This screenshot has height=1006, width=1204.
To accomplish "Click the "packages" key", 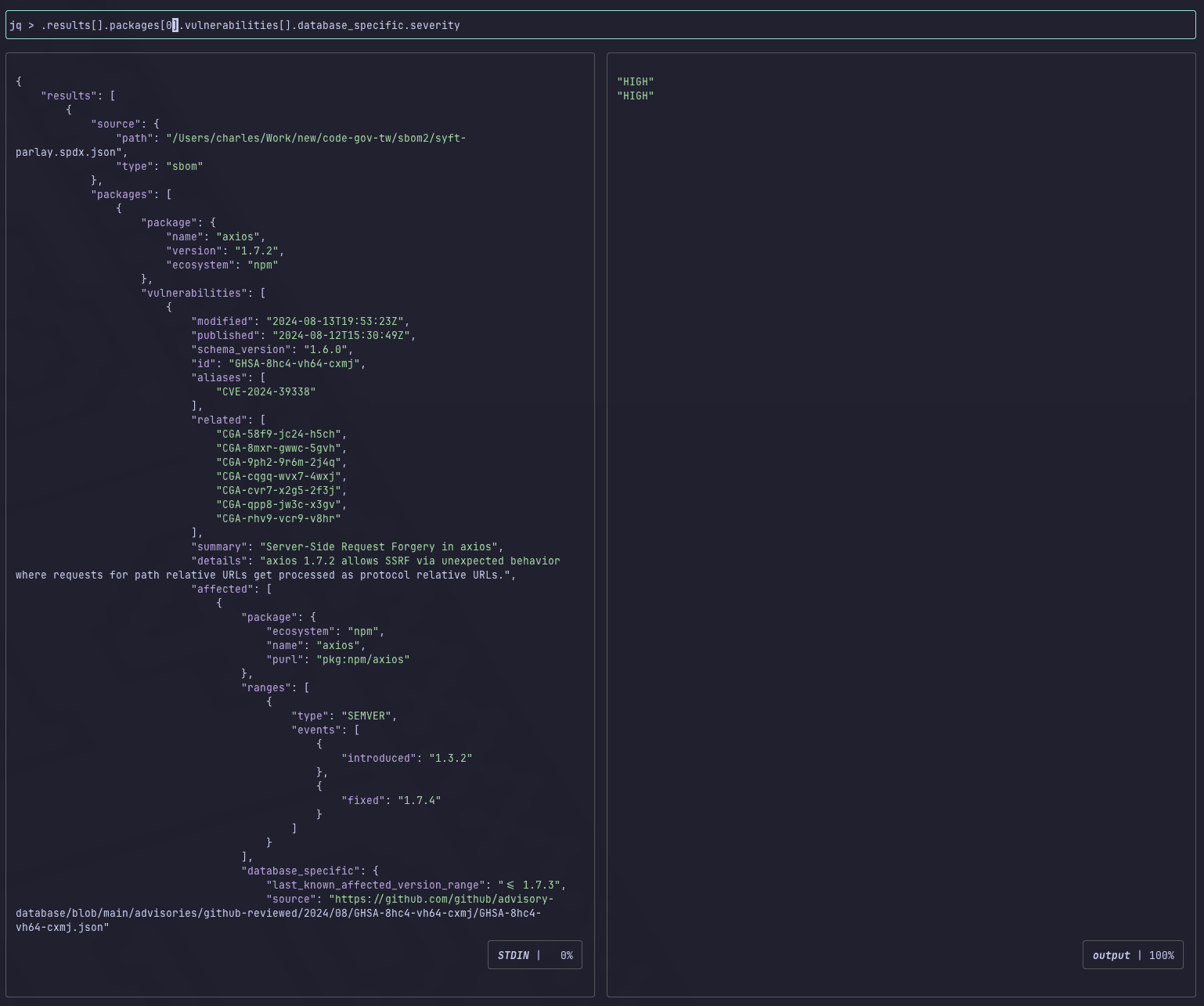I will (122, 194).
